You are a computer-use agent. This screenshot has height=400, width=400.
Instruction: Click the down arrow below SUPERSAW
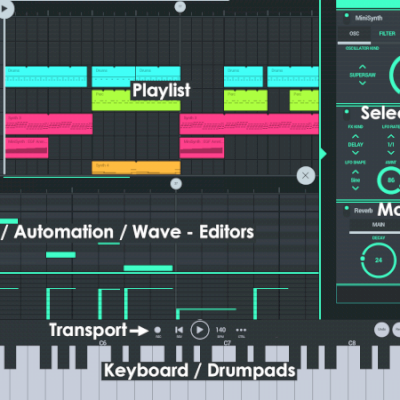362,83
